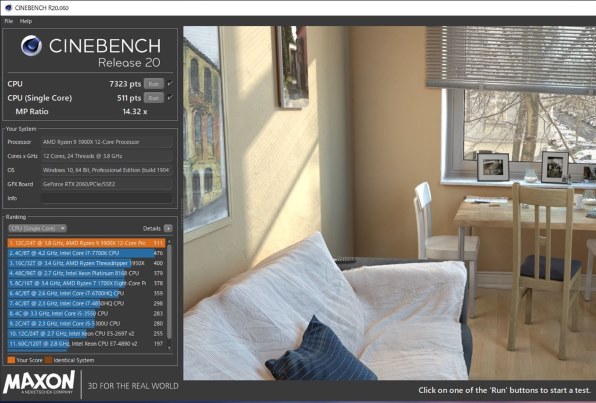Open the Help menu

[26, 21]
